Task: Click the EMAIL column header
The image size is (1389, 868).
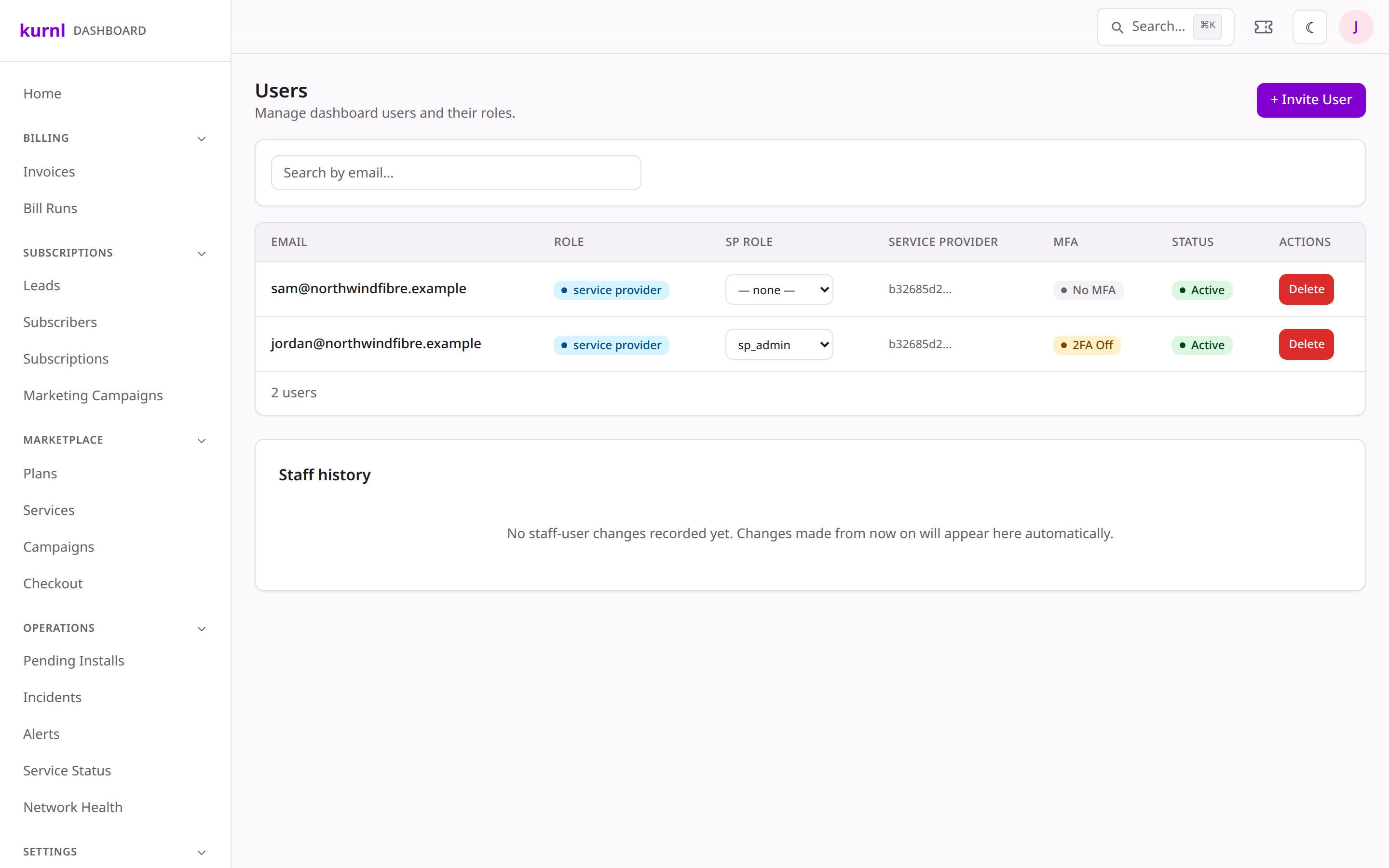Action: pos(289,242)
